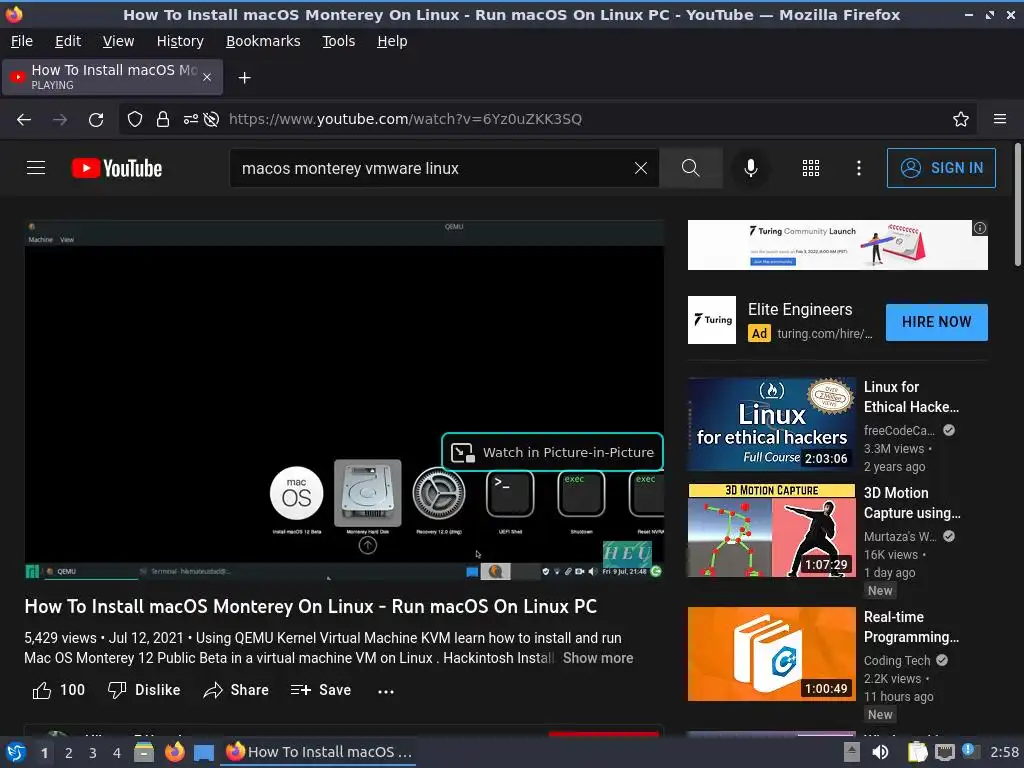Click the ad info icon on Turing banner
The image size is (1024, 768).
click(980, 228)
